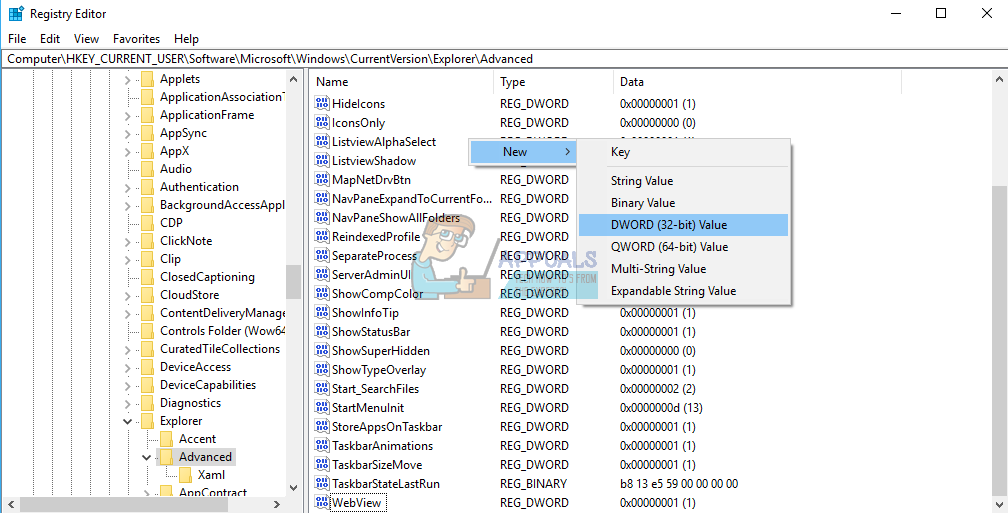The width and height of the screenshot is (1008, 513).
Task: Click the registry path address bar
Action: coord(504,59)
